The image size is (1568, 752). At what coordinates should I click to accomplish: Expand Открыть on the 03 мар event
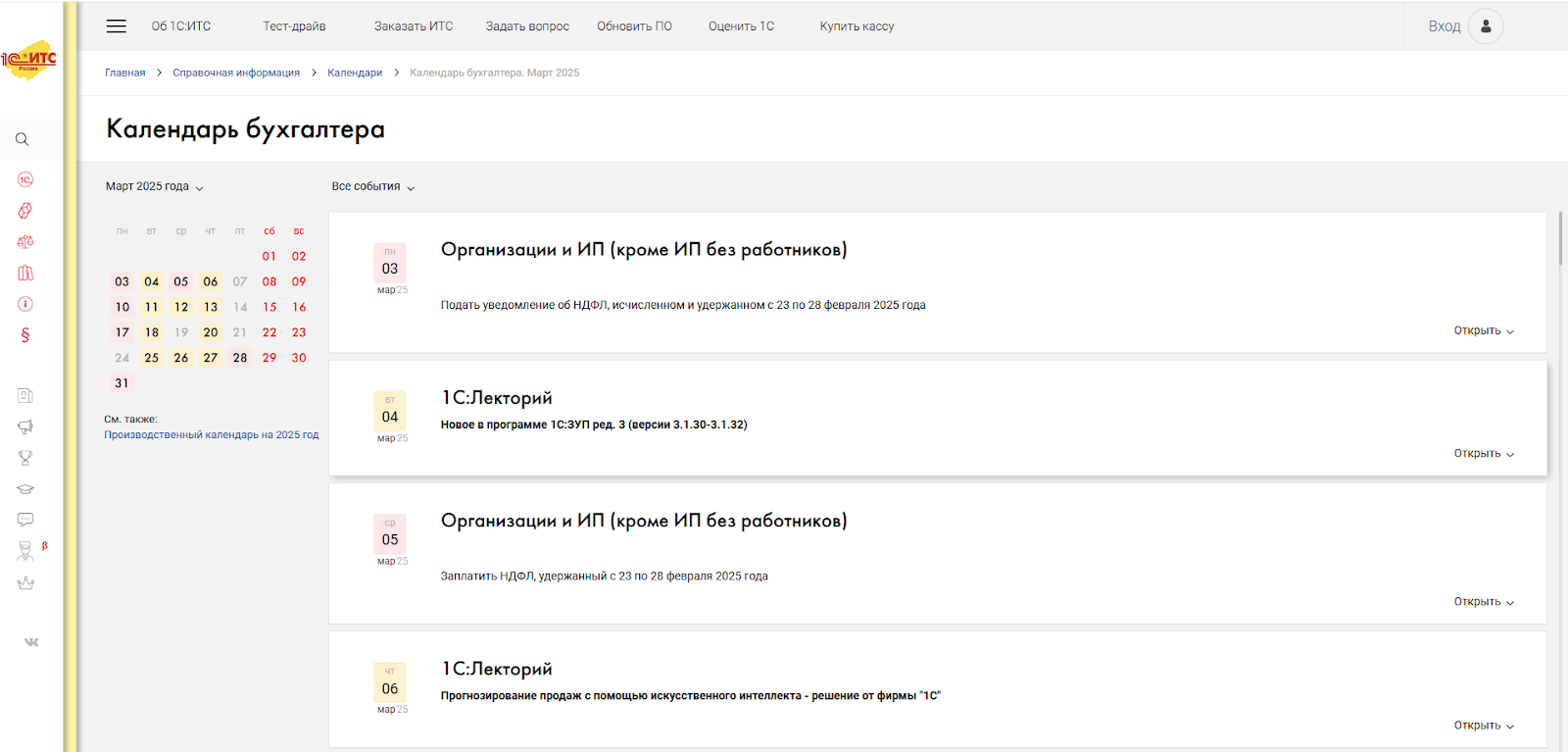[x=1484, y=330]
